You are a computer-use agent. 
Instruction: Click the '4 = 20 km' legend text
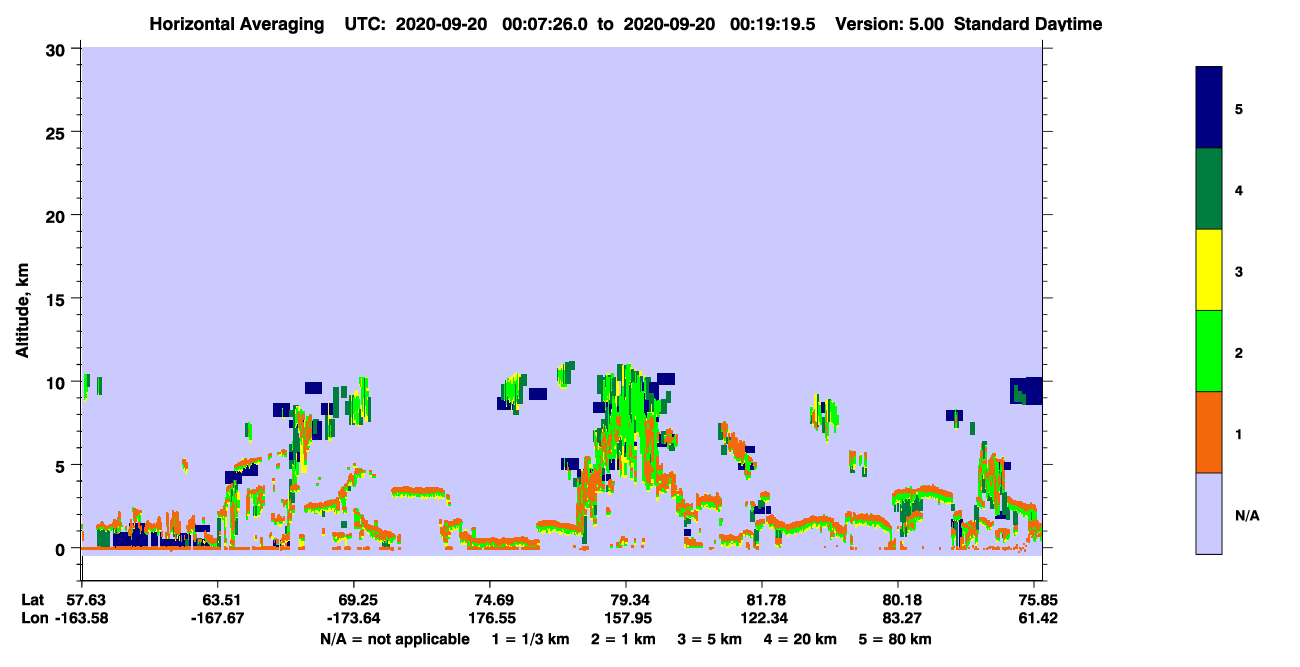[800, 639]
